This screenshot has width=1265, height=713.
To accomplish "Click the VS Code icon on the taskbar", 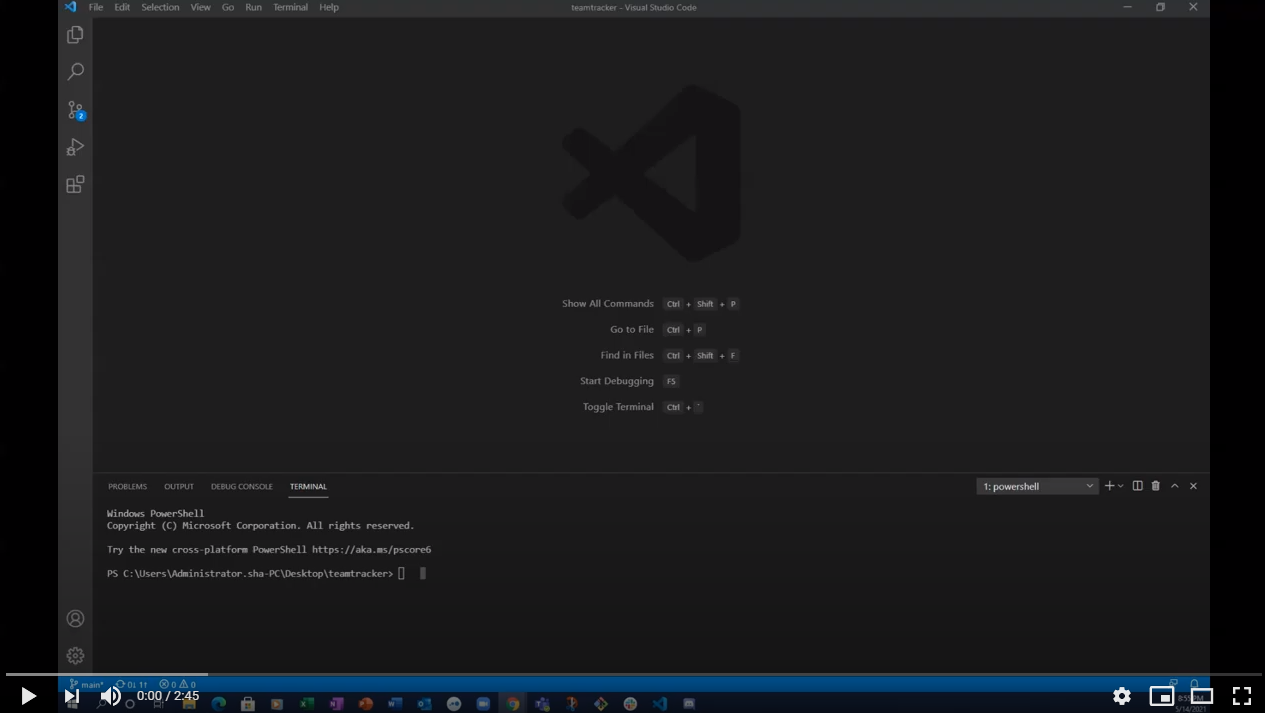I will 660,704.
